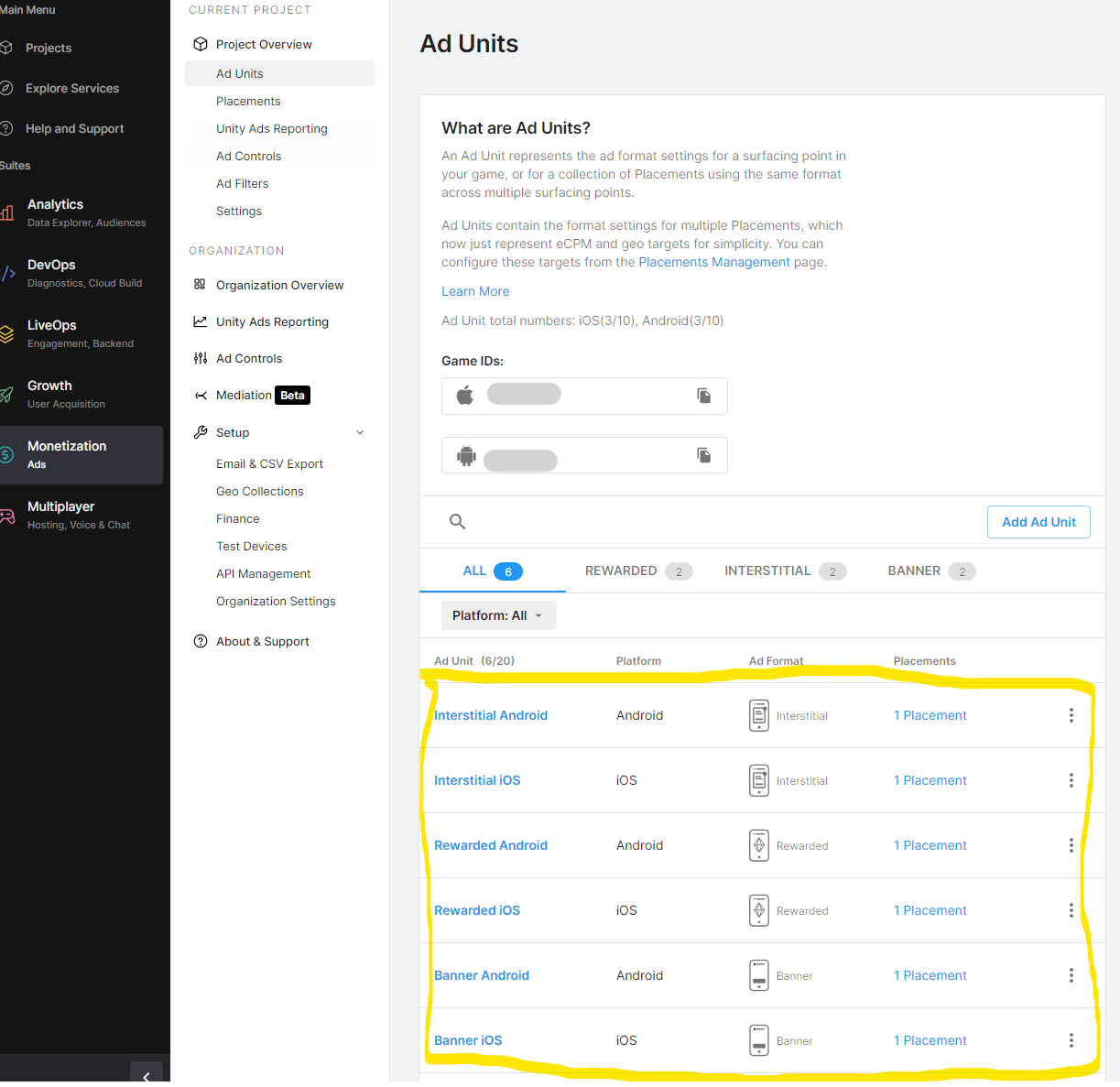
Task: Open the Analytics bar chart icon
Action: 6,212
